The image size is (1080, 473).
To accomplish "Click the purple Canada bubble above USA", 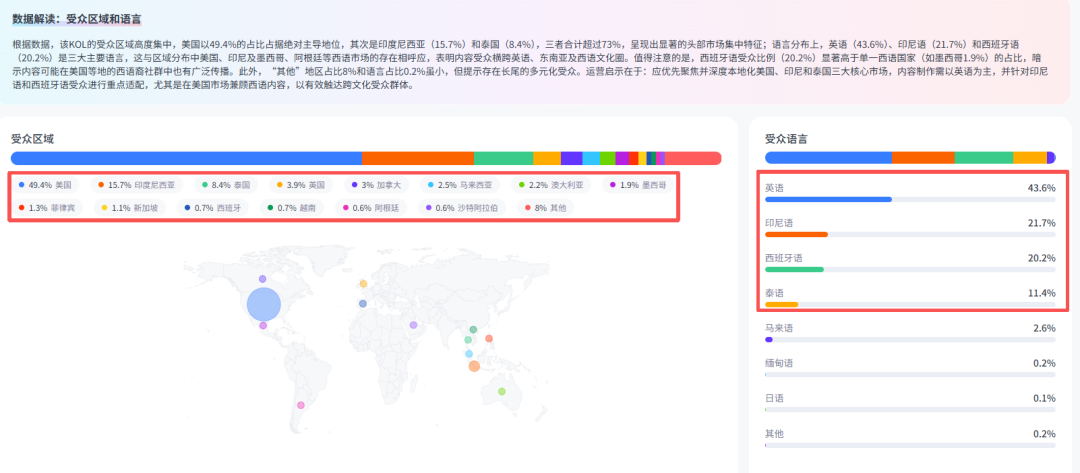I will coord(262,279).
